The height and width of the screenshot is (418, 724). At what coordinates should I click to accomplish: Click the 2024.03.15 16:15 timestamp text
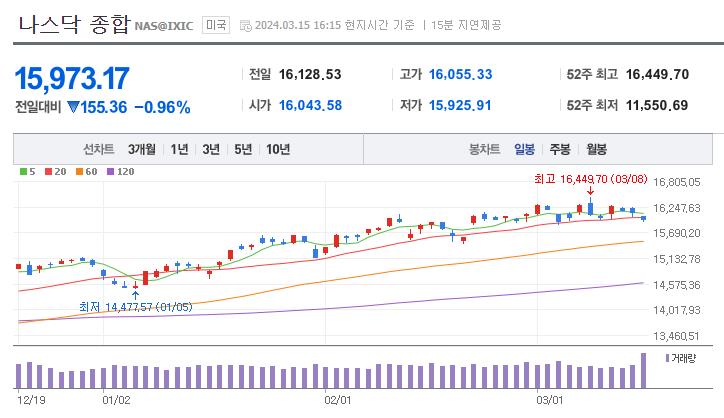[296, 25]
